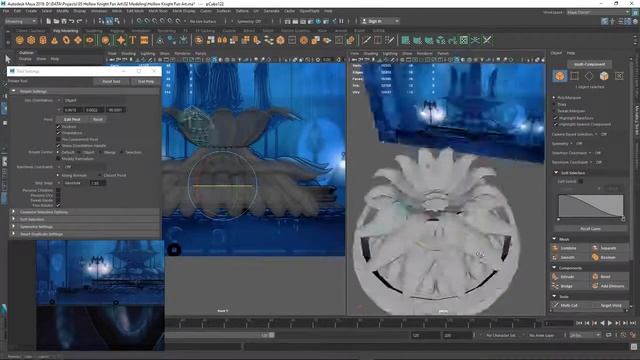Image resolution: width=640 pixels, height=360 pixels.
Task: Click the reference image thumbnail below Tool Settings
Action: [x=100, y=295]
